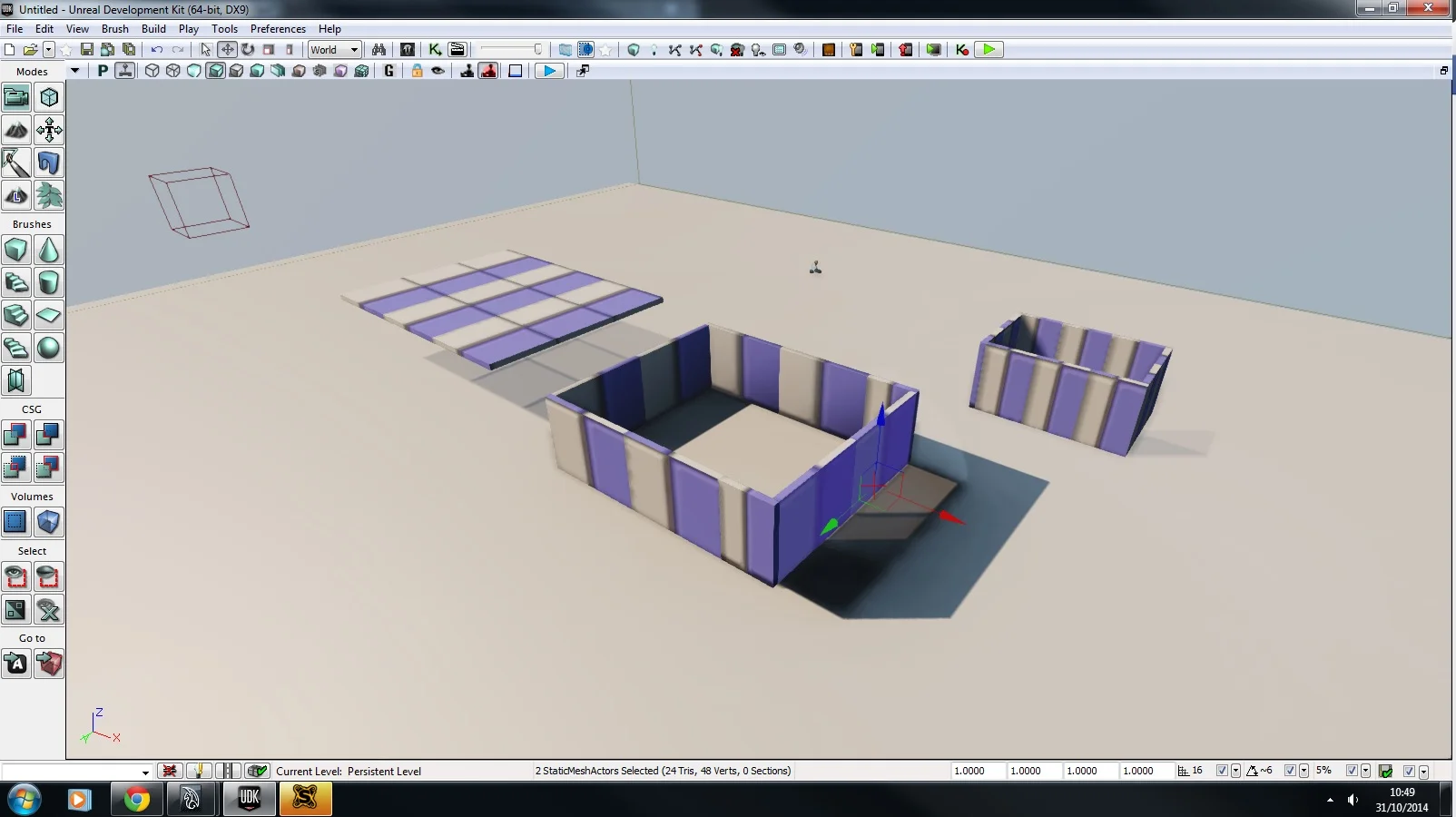
Task: Add a special brush under Volumes
Action: (x=16, y=522)
